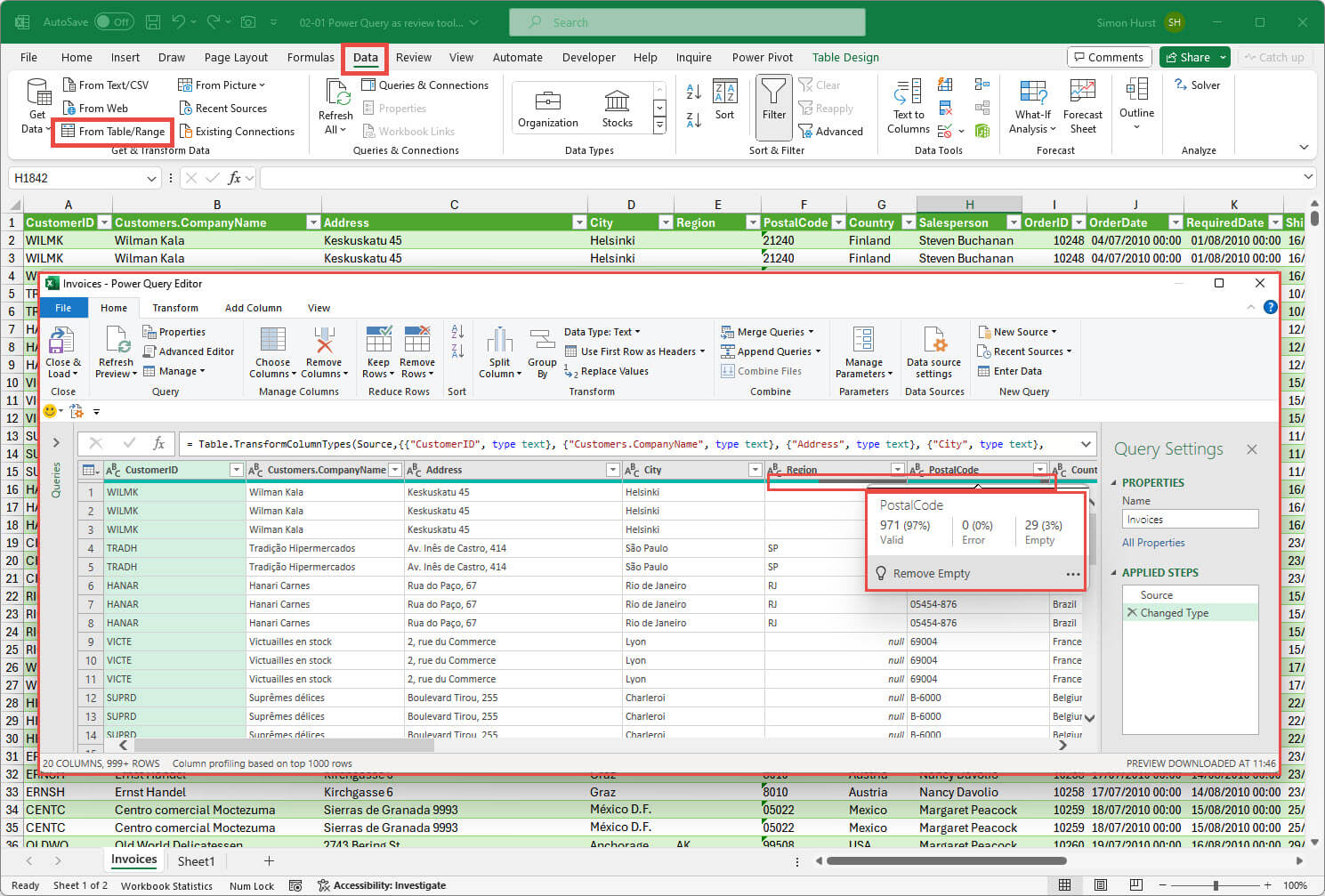
Task: Open the Advanced Editor
Action: pyautogui.click(x=196, y=351)
